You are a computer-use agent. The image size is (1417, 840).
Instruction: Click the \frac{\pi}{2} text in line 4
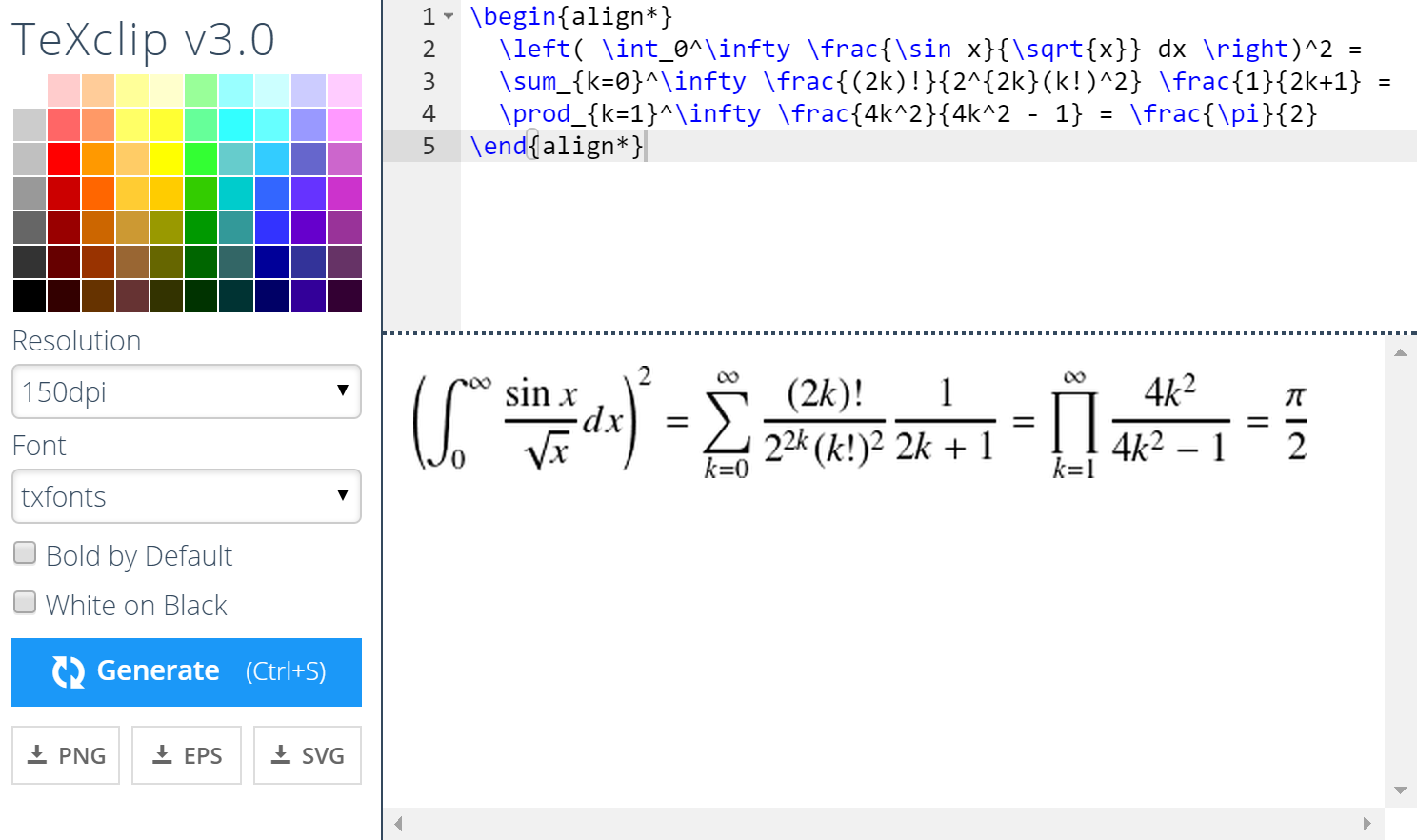click(1224, 113)
